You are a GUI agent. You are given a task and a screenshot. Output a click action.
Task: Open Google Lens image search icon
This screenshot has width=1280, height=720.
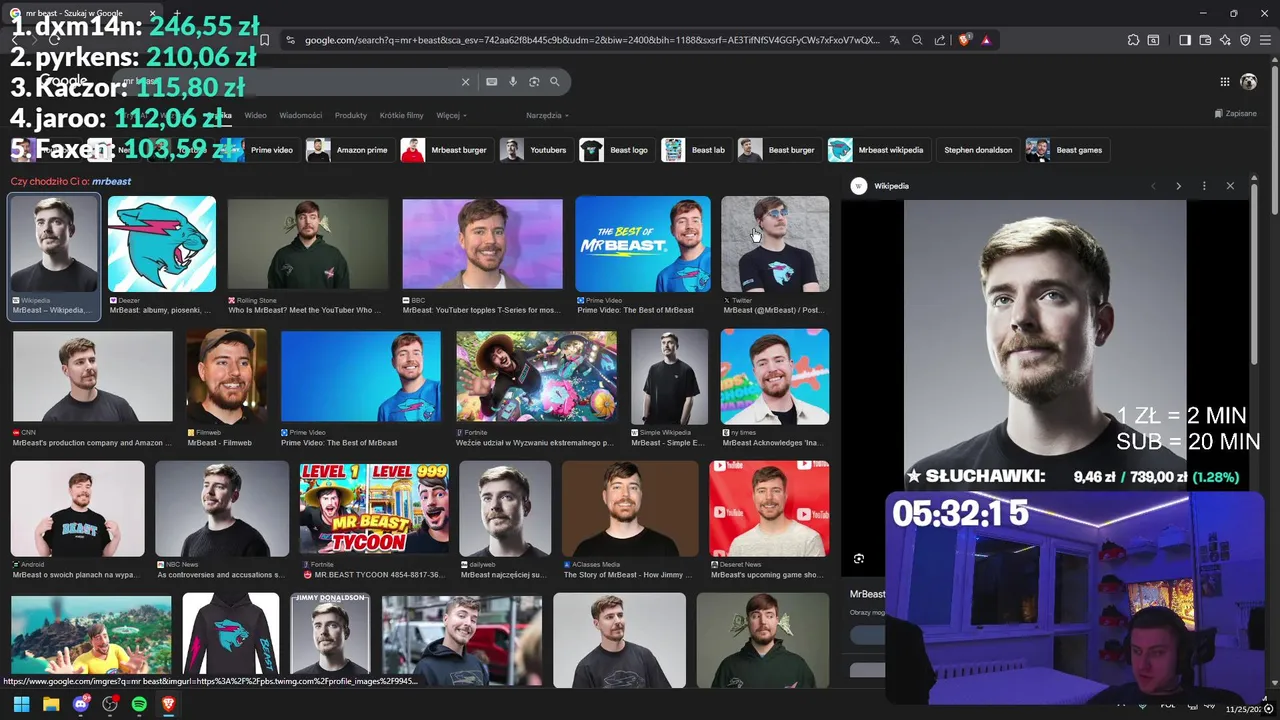pos(534,82)
